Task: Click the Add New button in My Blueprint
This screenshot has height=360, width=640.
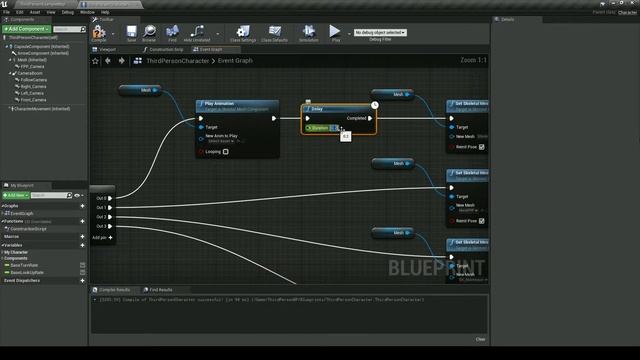Action: pyautogui.click(x=16, y=196)
